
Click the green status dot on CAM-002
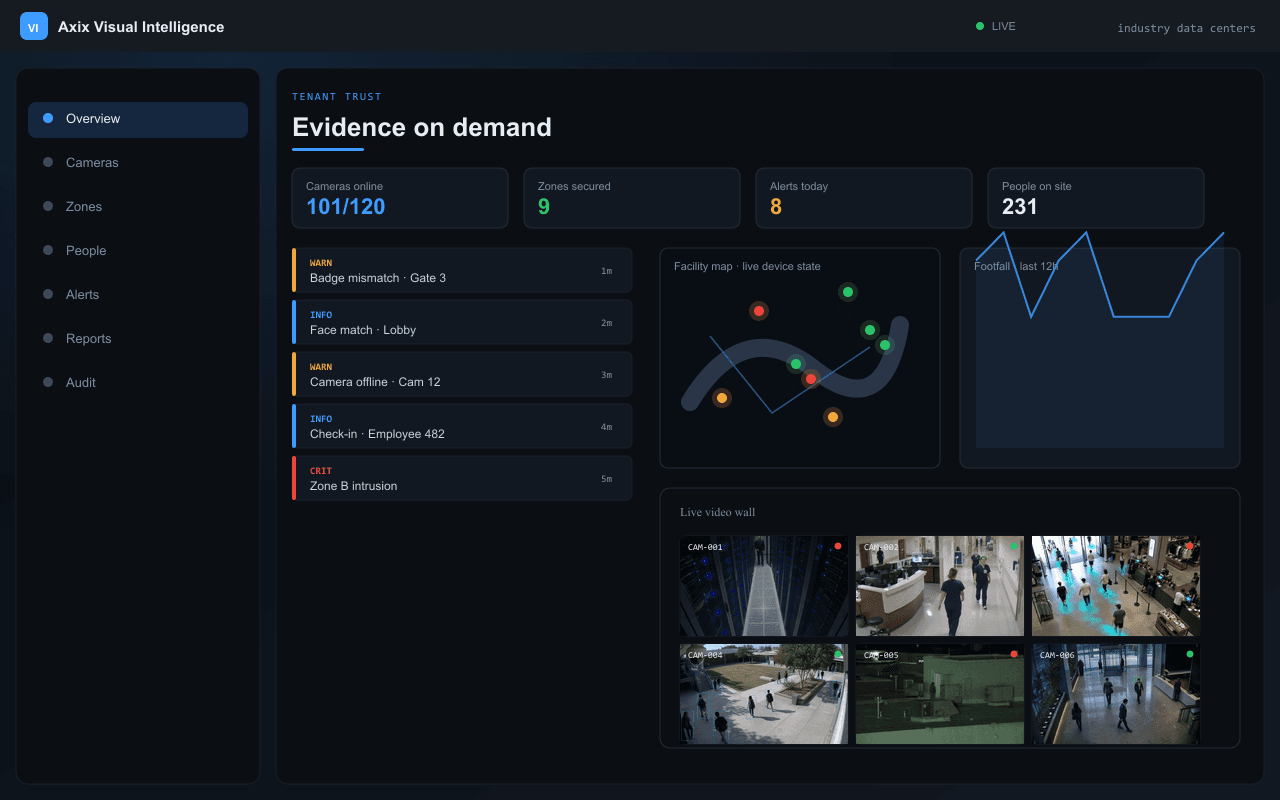tap(1014, 546)
